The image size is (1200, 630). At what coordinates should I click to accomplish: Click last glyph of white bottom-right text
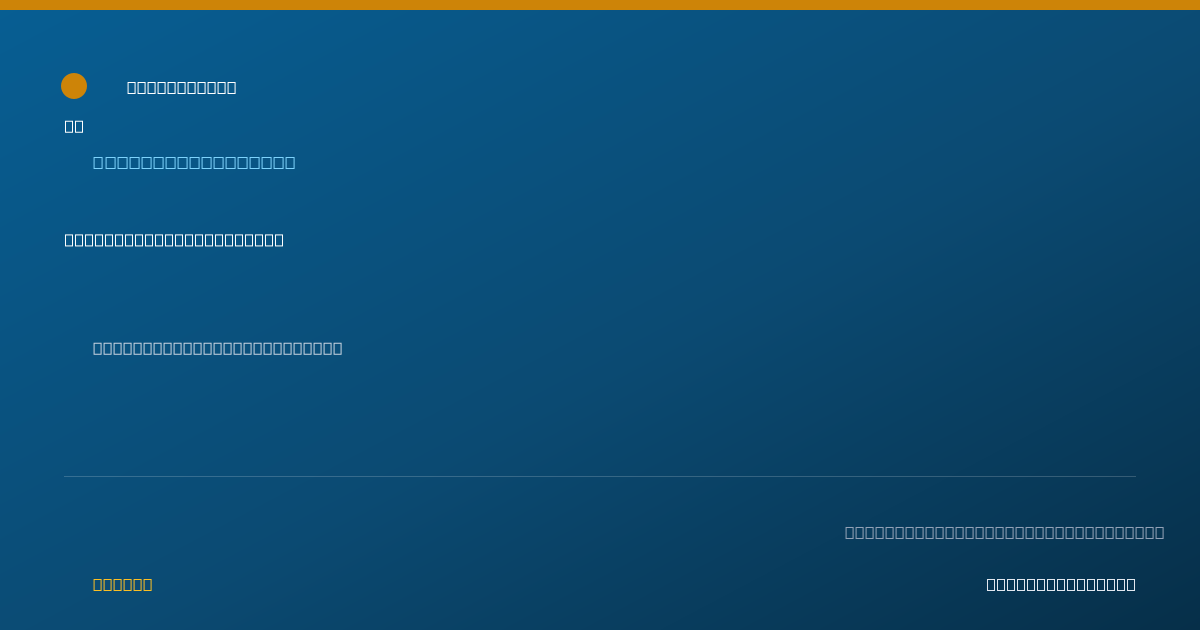(x=1131, y=584)
